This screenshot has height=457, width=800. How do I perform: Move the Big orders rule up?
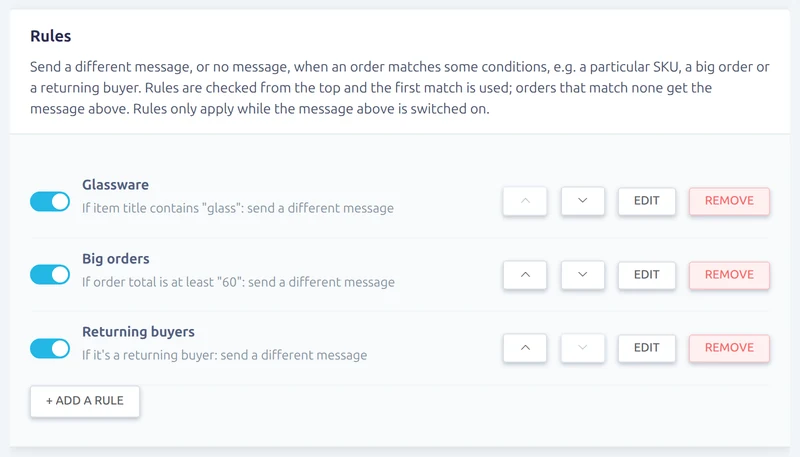point(525,275)
